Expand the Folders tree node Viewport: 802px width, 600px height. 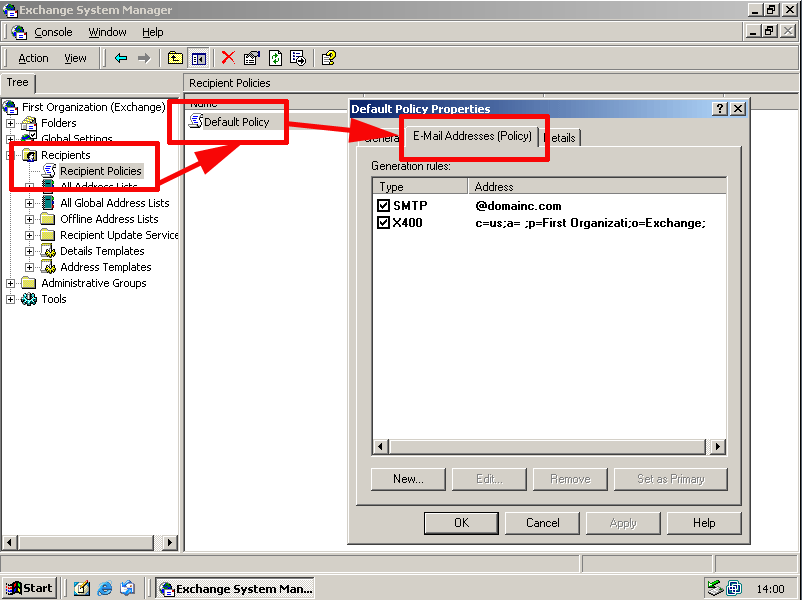coord(10,123)
